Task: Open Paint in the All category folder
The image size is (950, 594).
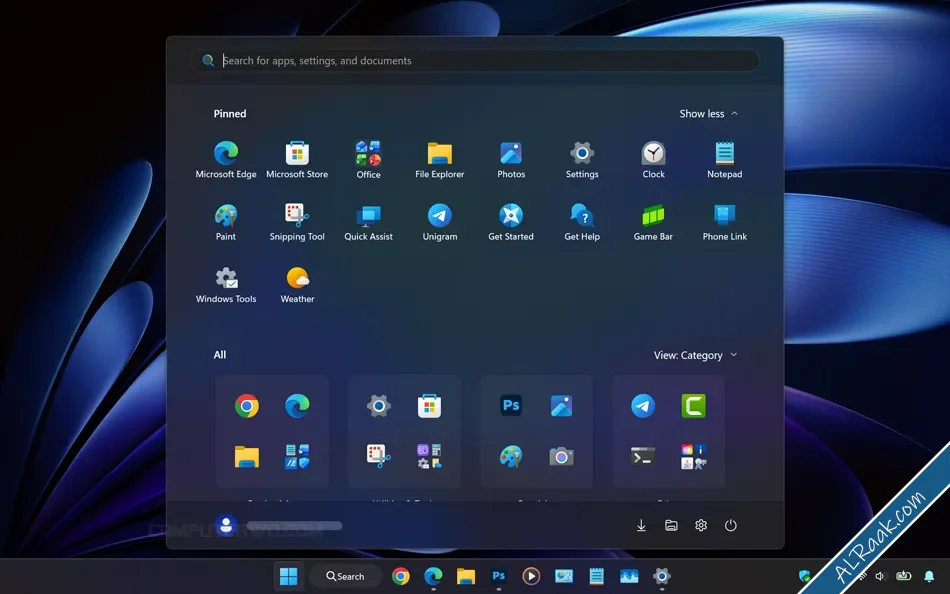Action: [x=511, y=456]
